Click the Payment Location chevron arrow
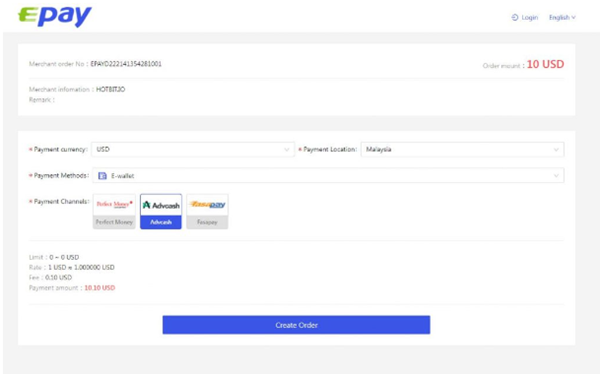Image resolution: width=600 pixels, height=374 pixels. (556, 150)
